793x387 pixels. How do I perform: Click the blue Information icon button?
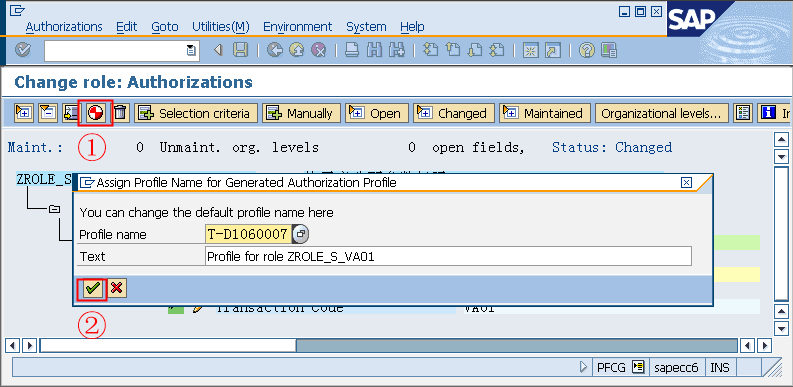[775, 113]
